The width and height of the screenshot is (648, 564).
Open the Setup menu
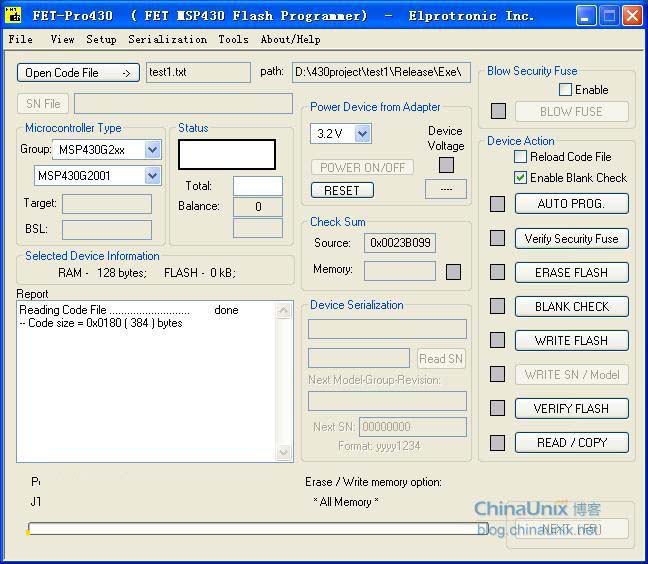(101, 39)
